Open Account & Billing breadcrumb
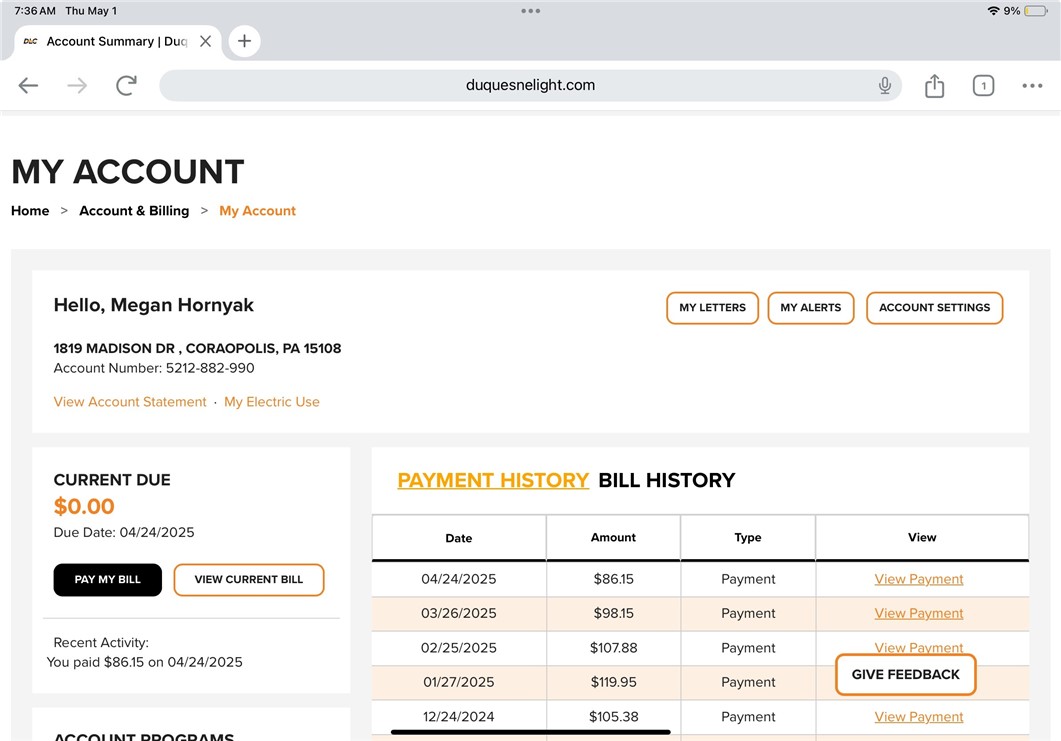Viewport: 1061px width, 741px height. click(134, 210)
